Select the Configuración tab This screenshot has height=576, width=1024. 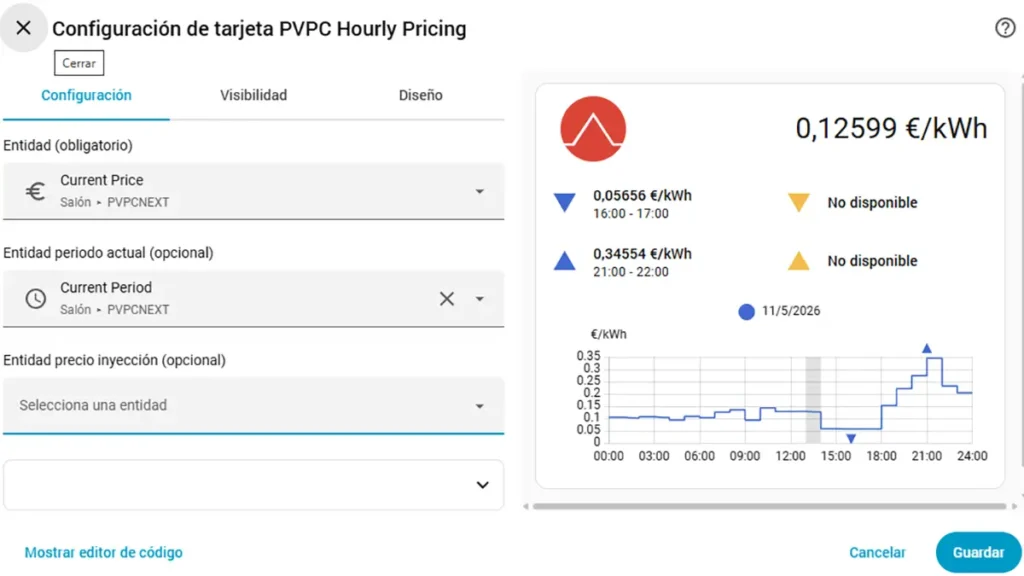click(x=86, y=95)
